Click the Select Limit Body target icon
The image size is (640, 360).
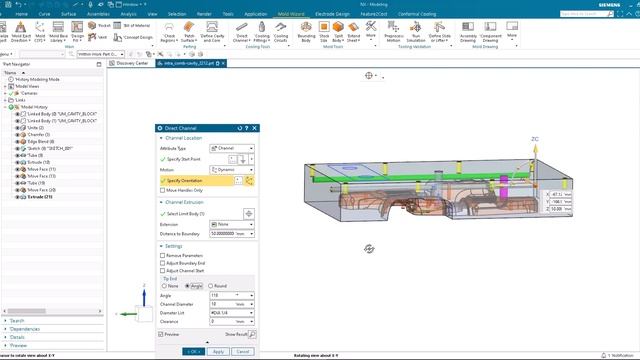coord(249,213)
